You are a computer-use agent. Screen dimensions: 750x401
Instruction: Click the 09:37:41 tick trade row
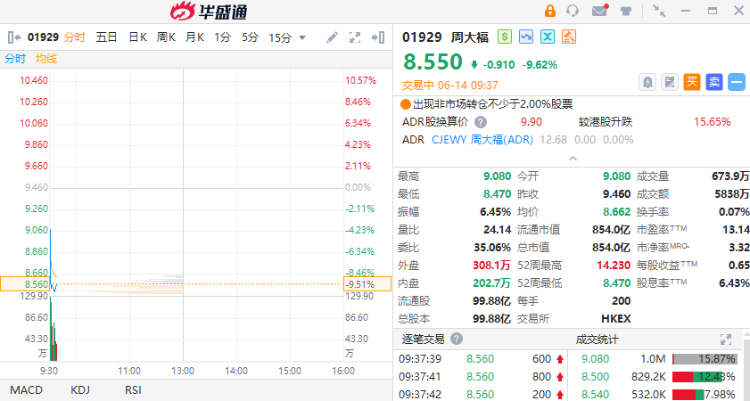482,377
